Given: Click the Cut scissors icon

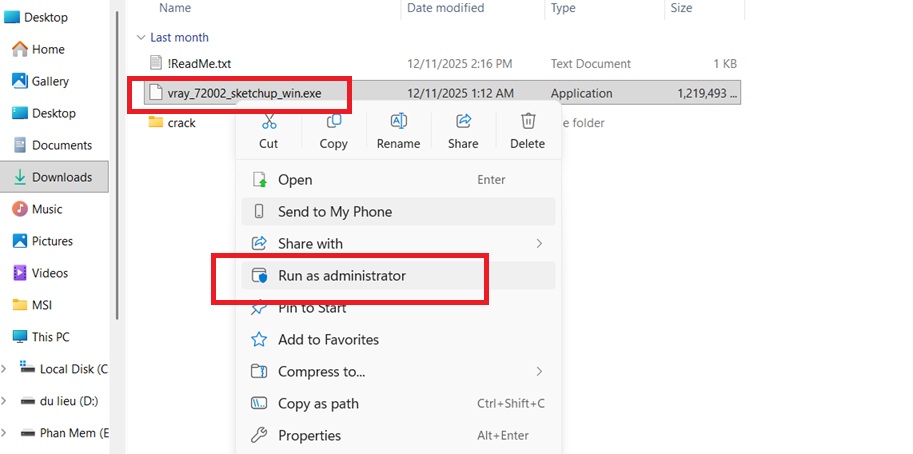Looking at the screenshot, I should click(268, 122).
